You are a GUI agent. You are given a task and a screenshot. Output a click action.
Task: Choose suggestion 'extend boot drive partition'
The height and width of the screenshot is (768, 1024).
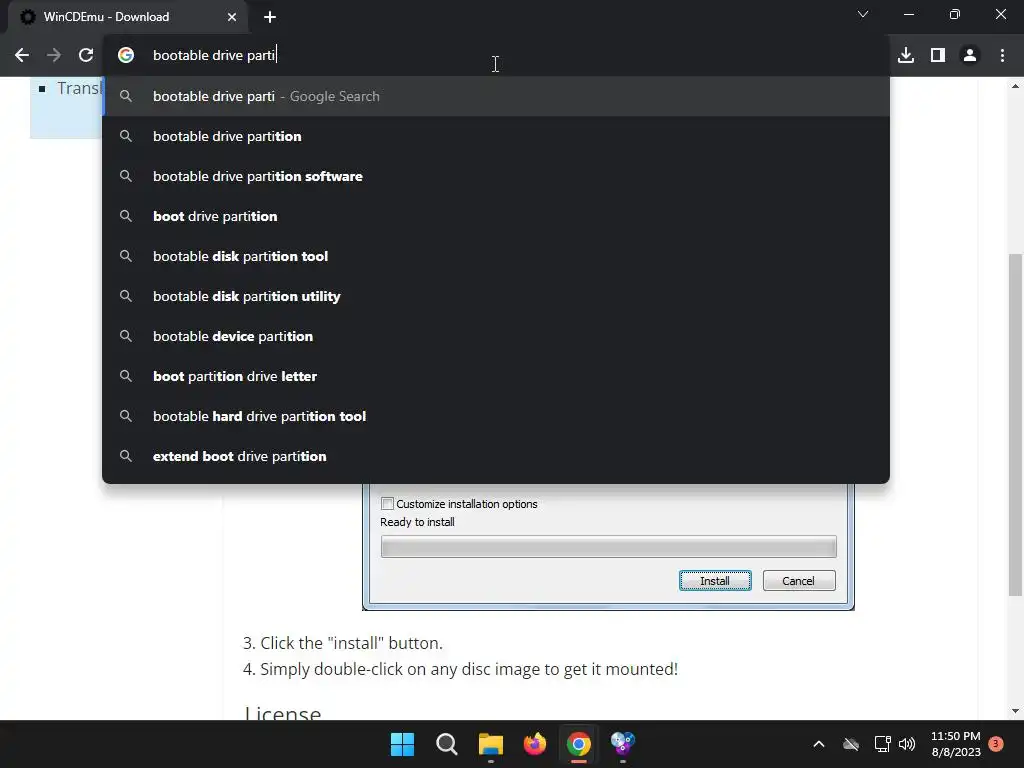point(496,456)
